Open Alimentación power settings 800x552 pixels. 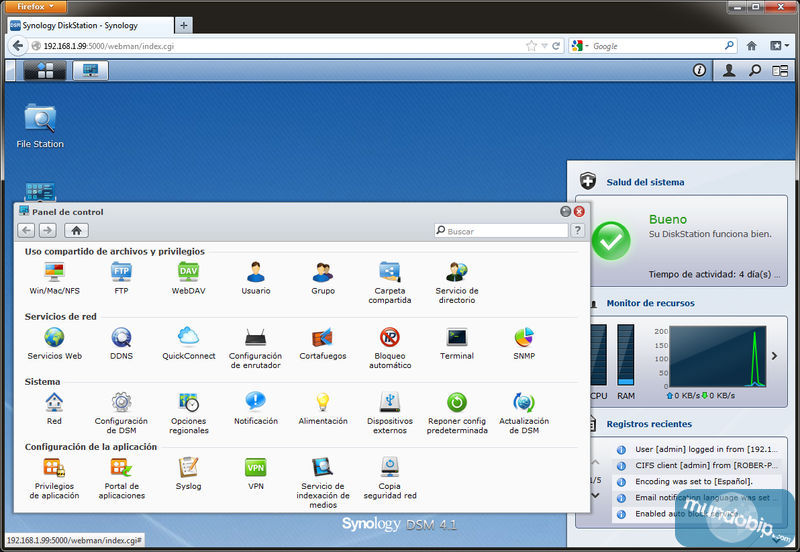click(323, 408)
